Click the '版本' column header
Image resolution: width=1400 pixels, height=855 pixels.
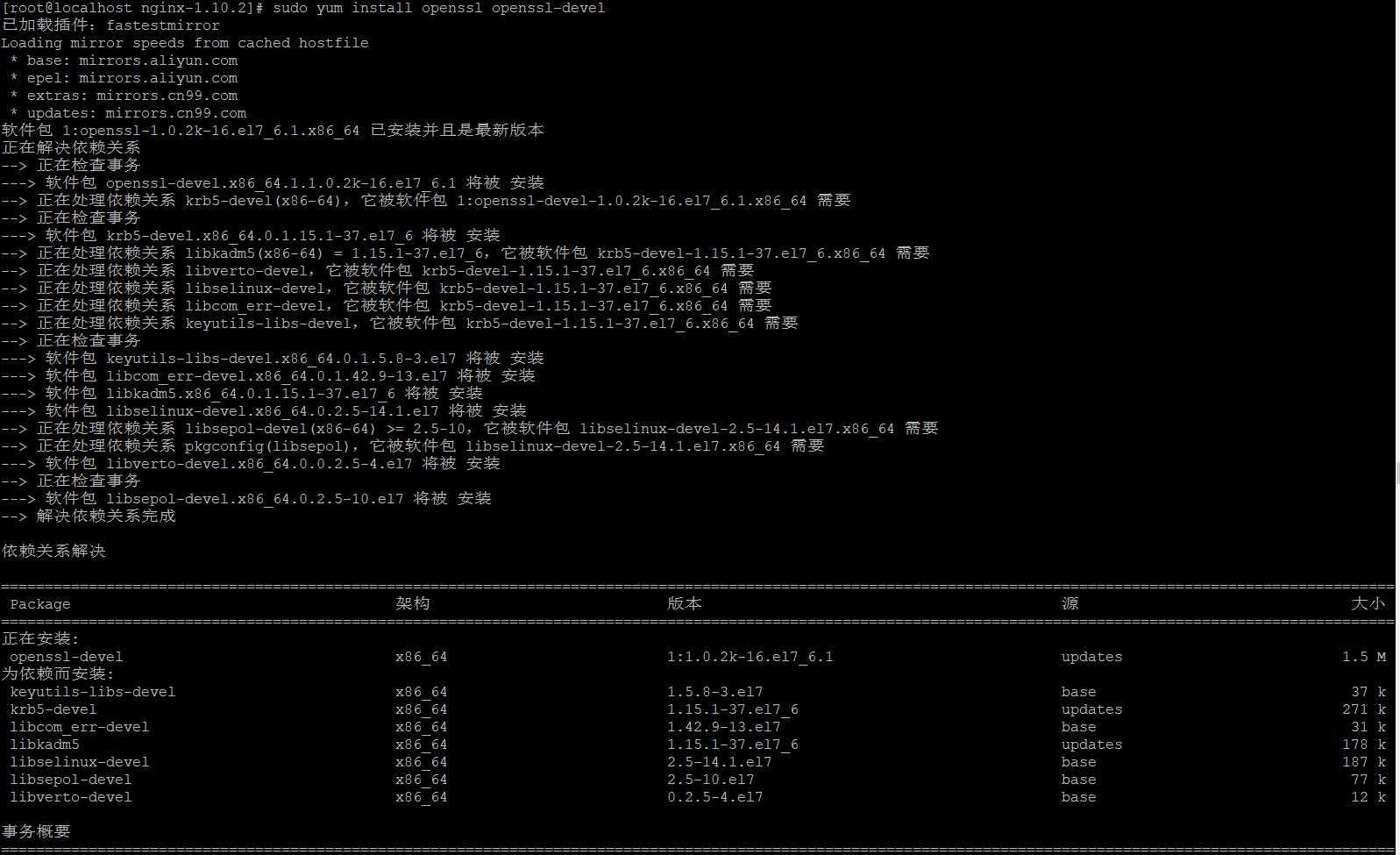(685, 603)
